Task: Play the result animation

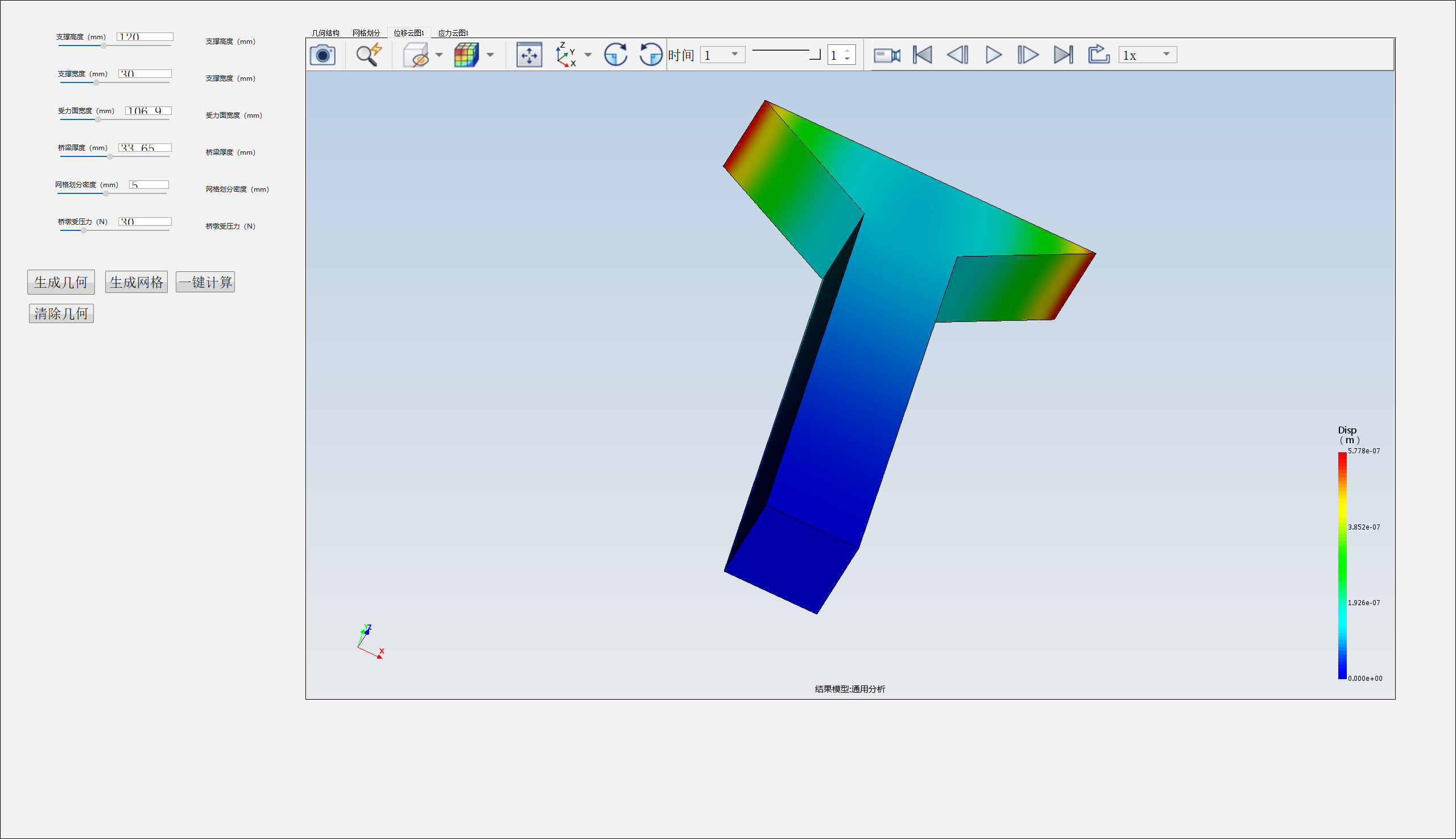Action: coord(994,55)
